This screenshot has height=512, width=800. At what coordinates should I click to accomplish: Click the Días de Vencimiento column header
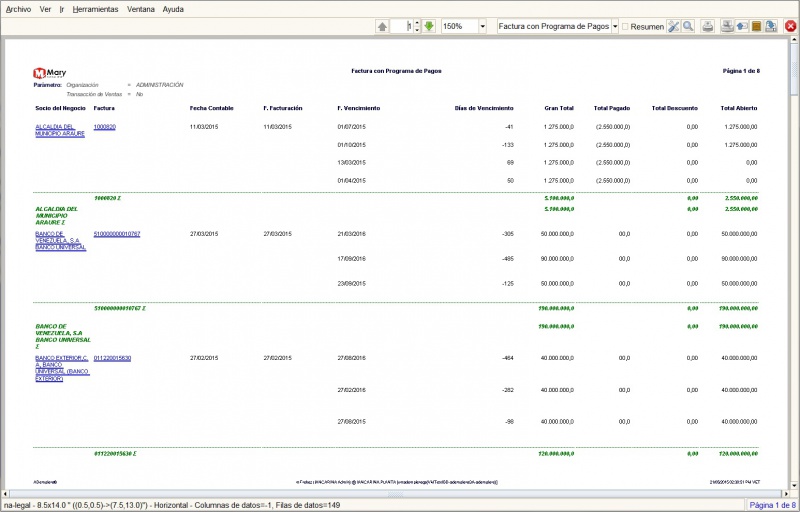pos(484,108)
